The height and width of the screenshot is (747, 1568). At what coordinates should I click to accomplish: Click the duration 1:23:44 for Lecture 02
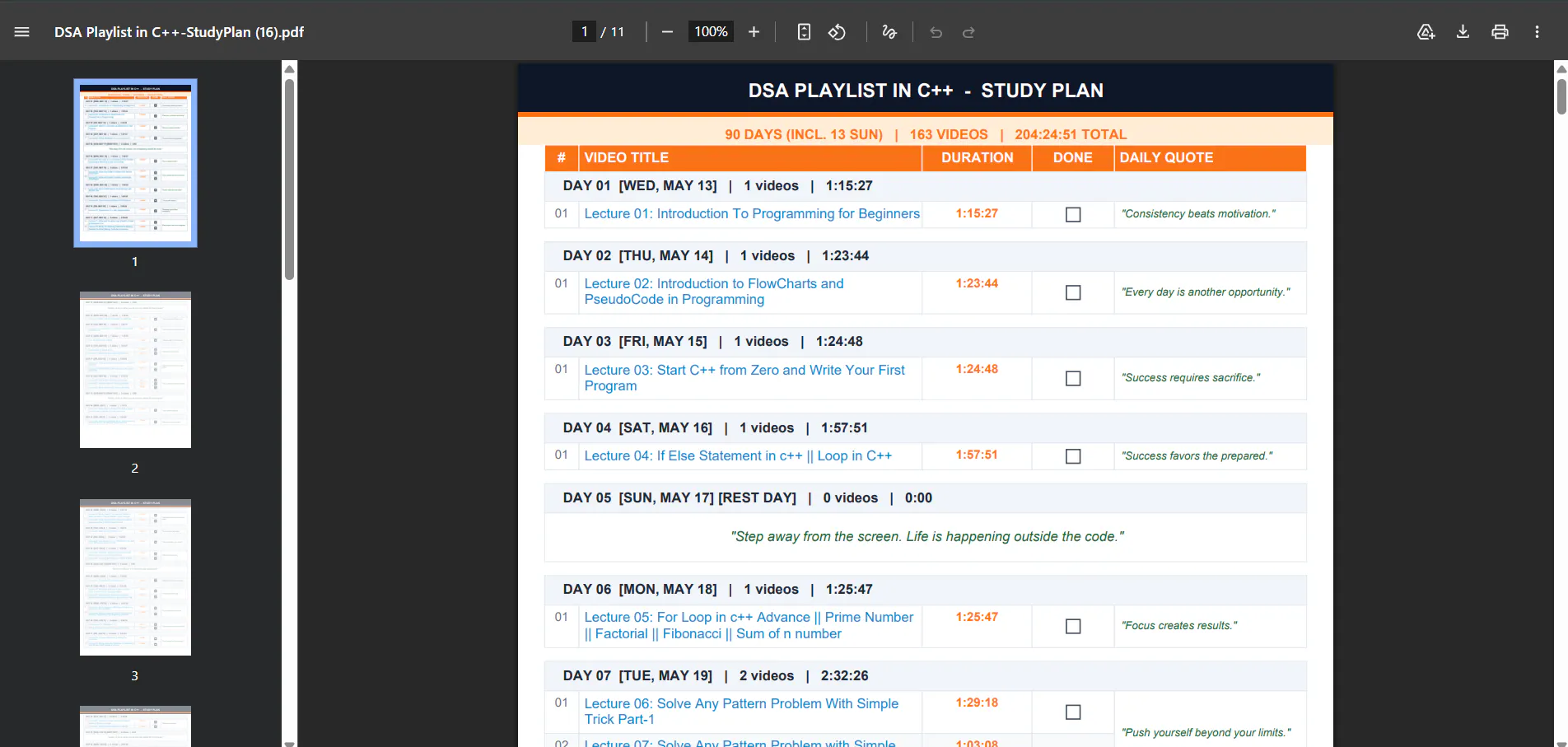coord(977,283)
